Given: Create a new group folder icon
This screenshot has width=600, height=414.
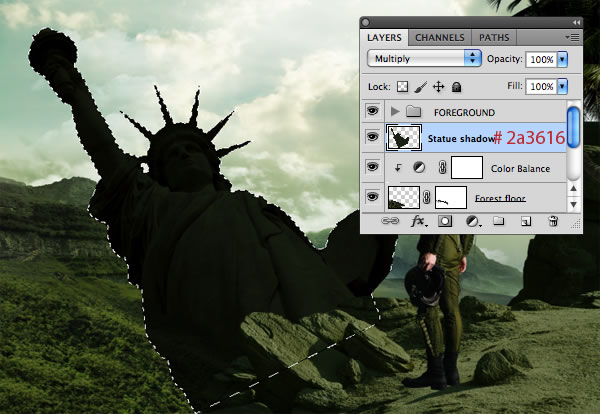Looking at the screenshot, I should tap(498, 221).
